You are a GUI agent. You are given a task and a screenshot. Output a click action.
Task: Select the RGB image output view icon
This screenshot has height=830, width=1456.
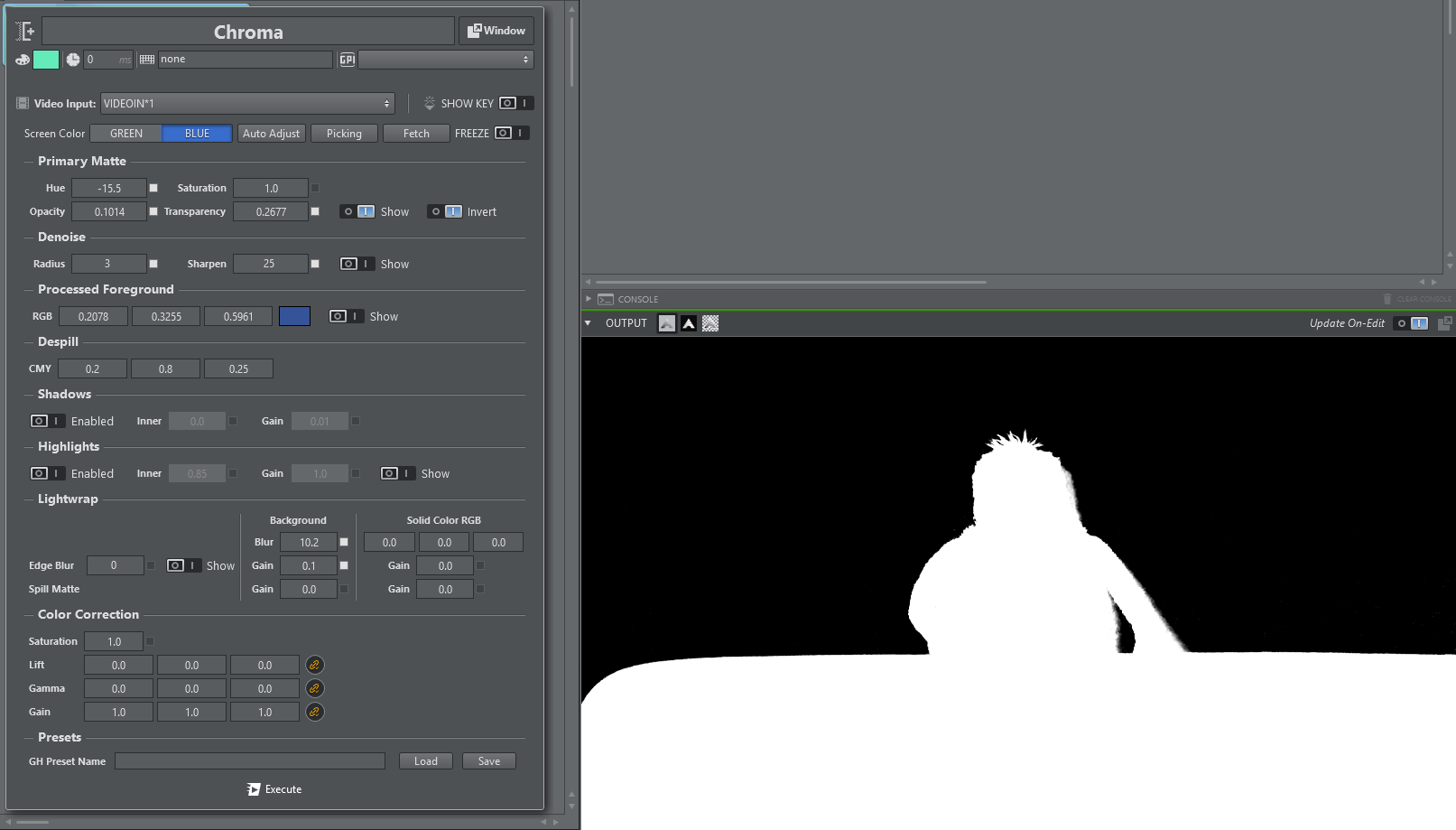(667, 323)
